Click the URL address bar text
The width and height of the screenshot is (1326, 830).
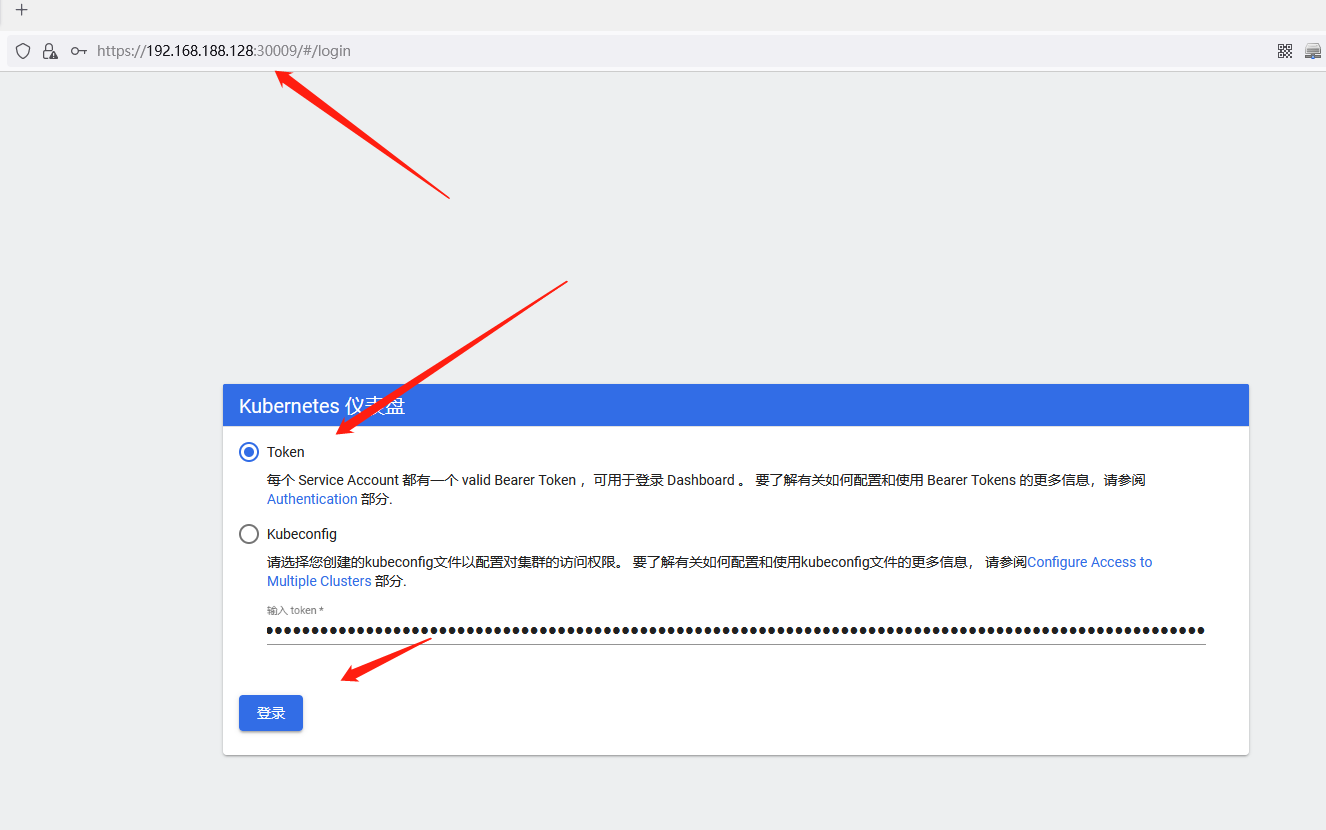pos(224,51)
